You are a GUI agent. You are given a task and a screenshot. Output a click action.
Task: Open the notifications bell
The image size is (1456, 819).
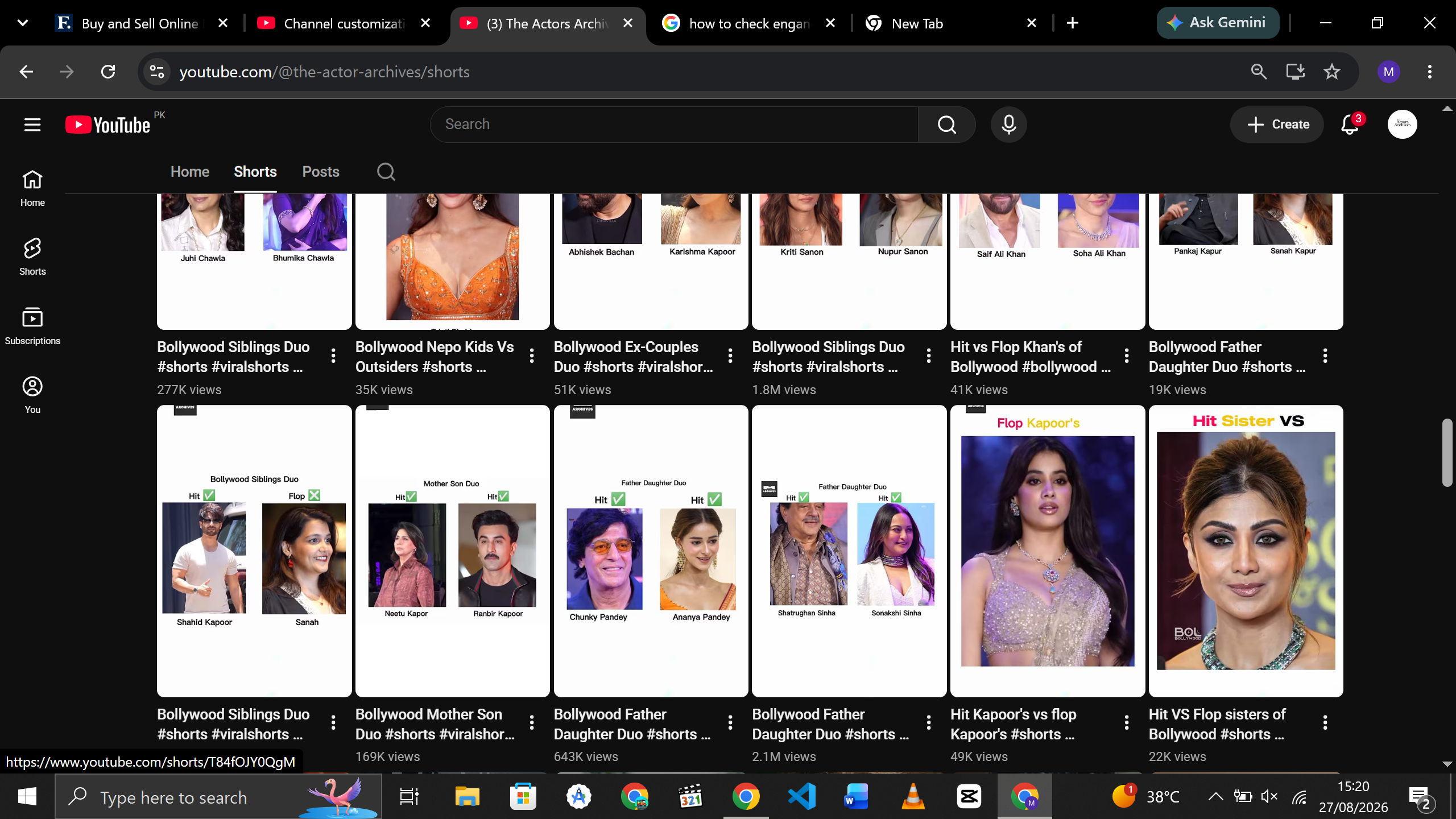click(1350, 125)
